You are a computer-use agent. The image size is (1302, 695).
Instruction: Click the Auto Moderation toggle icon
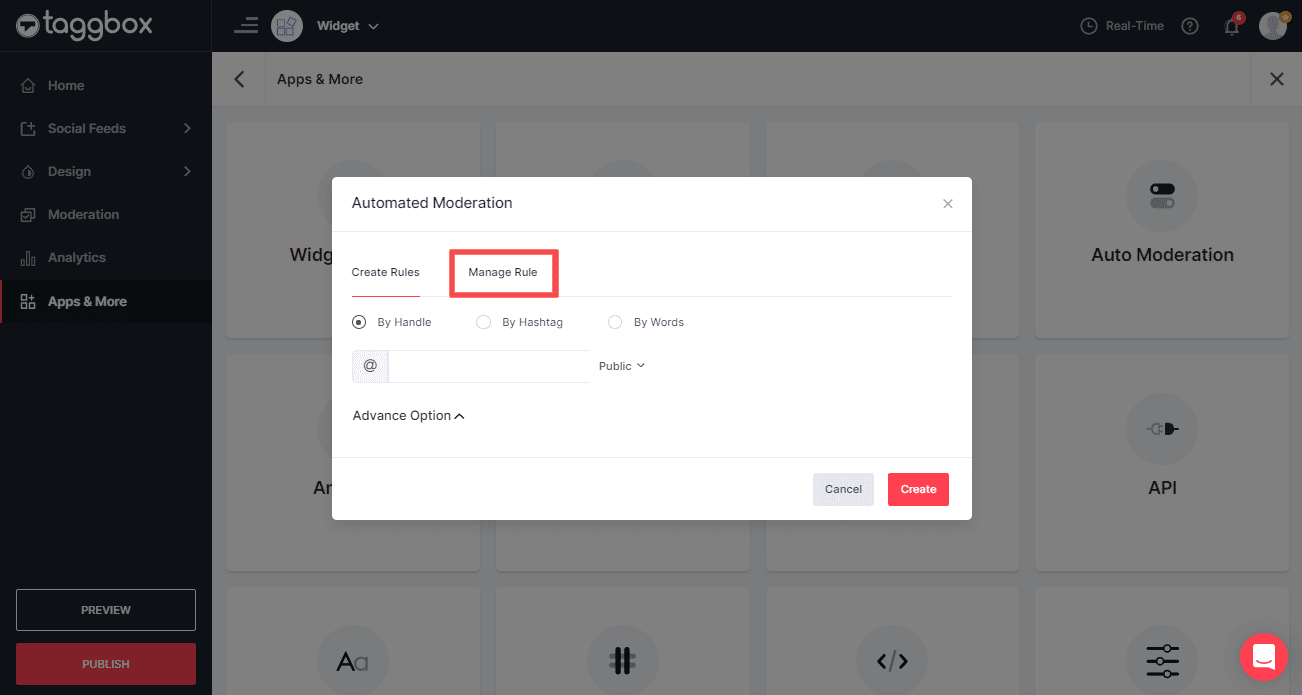pos(1161,195)
